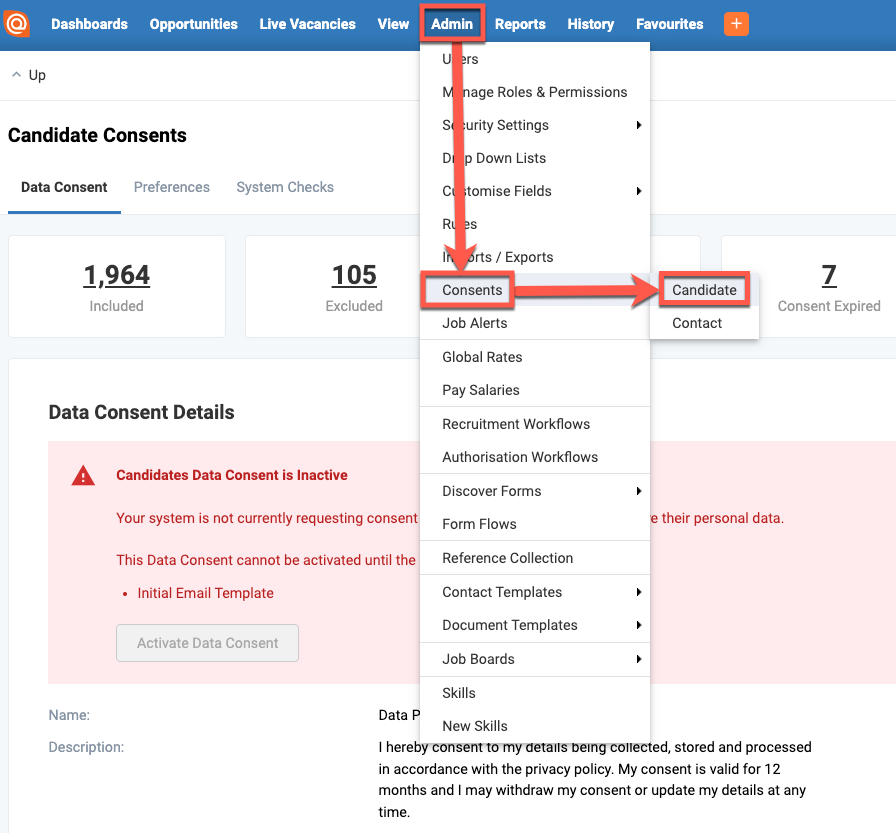Click the 1,964 Included count link
The height and width of the screenshot is (833, 896).
click(x=116, y=275)
